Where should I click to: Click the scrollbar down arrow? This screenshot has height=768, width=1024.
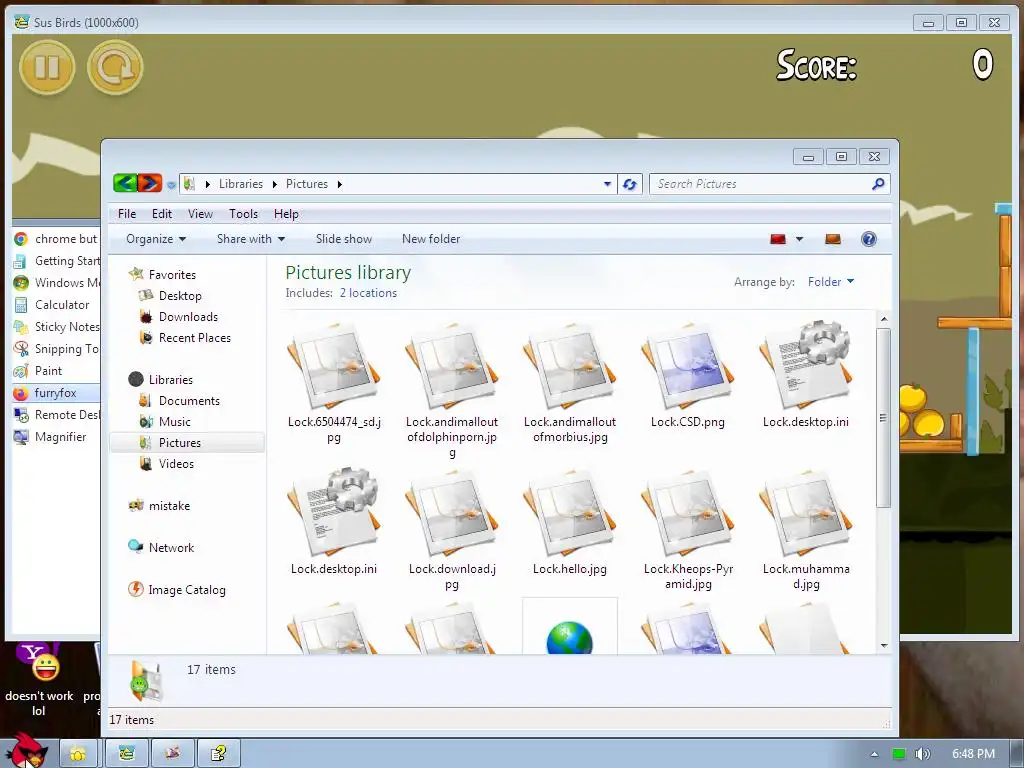point(884,645)
